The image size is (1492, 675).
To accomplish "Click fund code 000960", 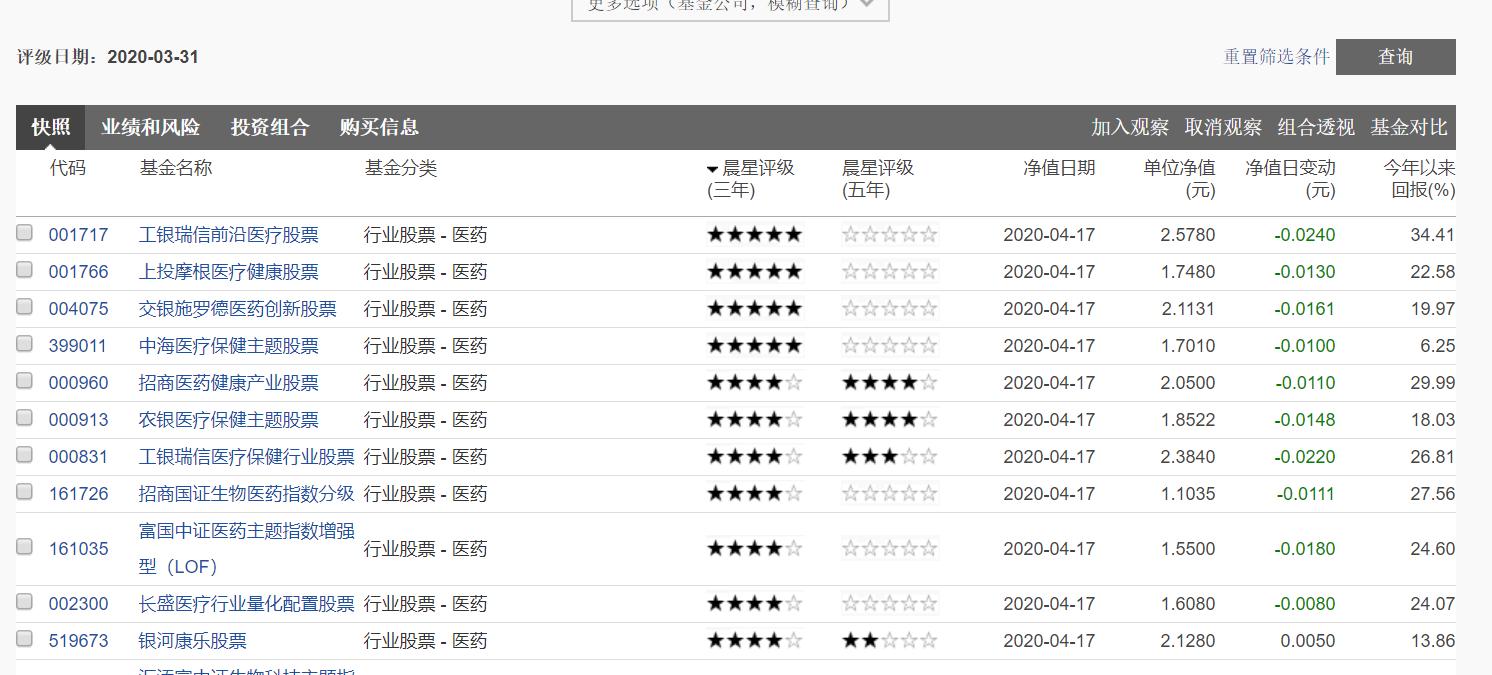I will [78, 383].
